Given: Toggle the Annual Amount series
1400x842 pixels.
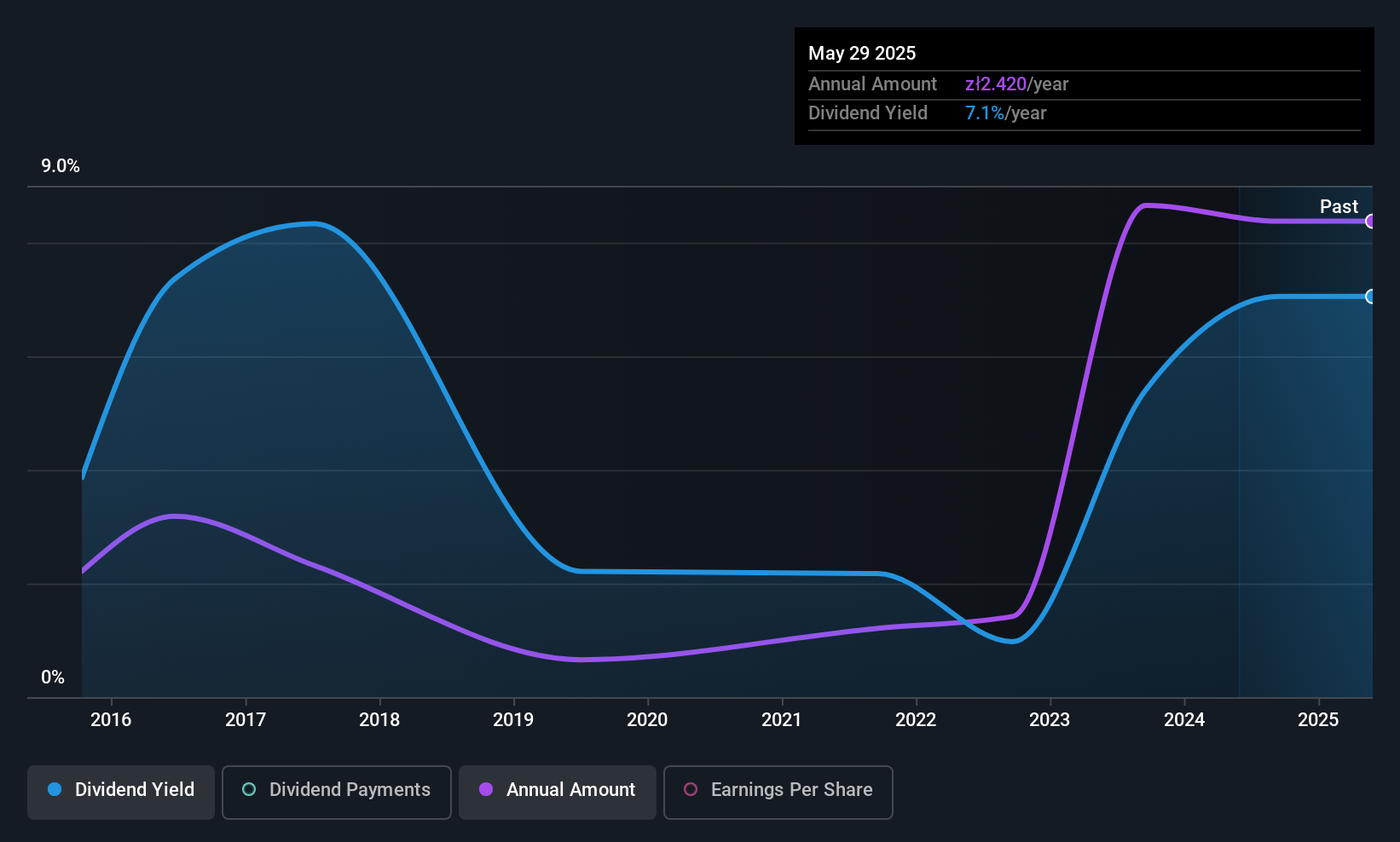Looking at the screenshot, I should point(558,793).
